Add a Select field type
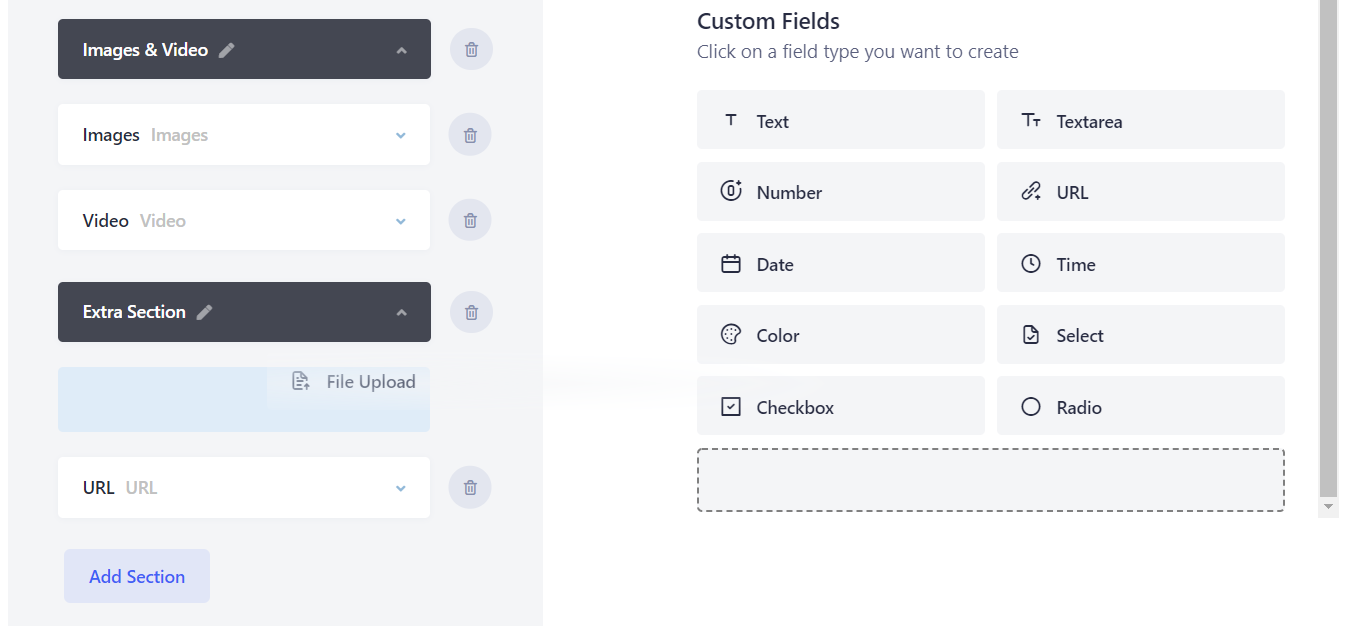This screenshot has height=626, width=1357. (1140, 334)
